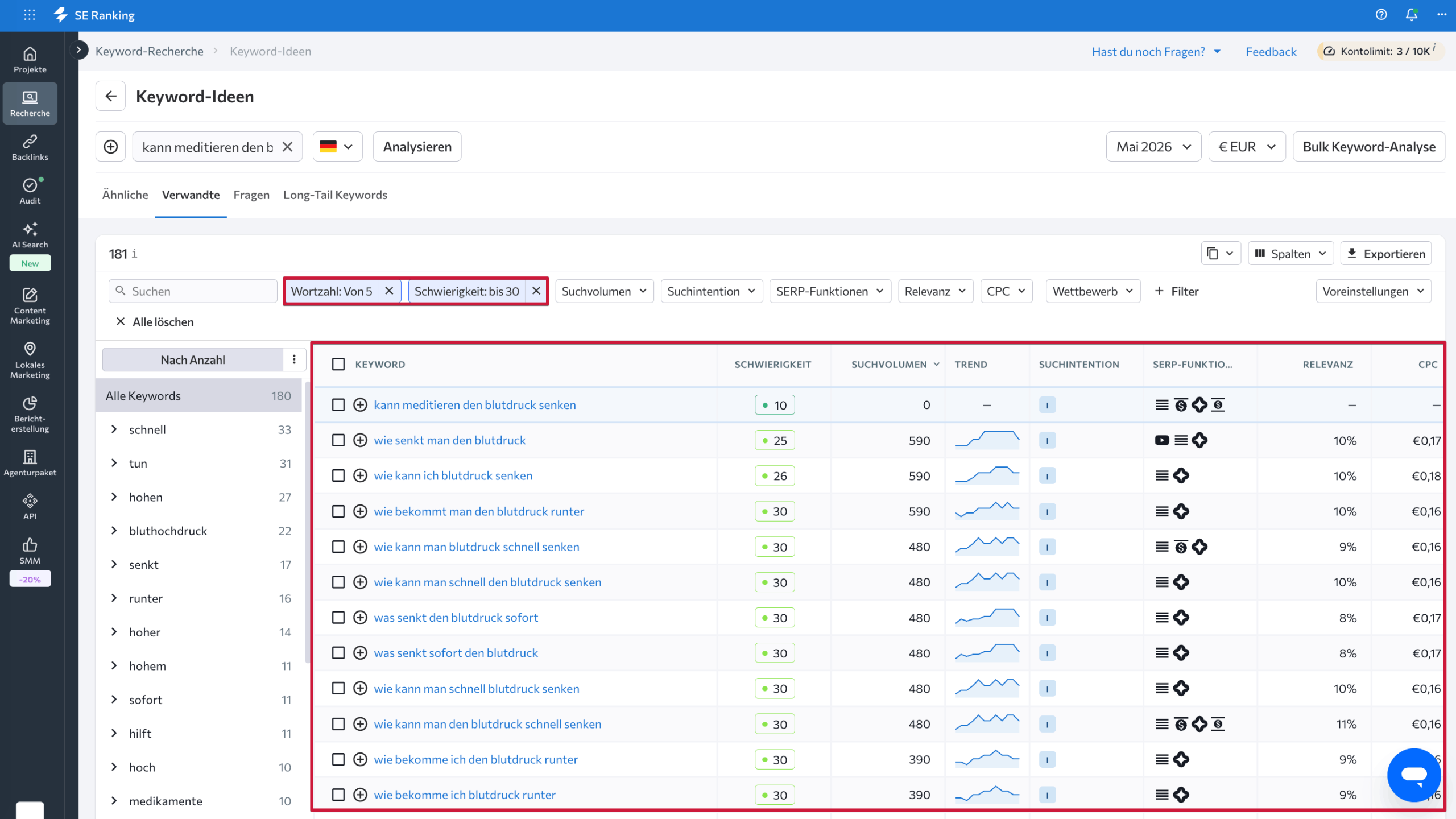
Task: Click the plus icon to add keyword
Action: (110, 147)
